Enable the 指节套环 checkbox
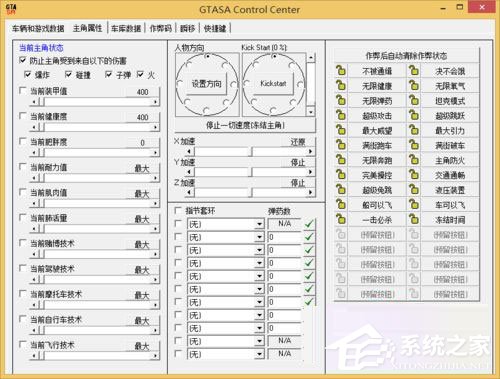Screen dimensions: 500x379 coord(178,210)
